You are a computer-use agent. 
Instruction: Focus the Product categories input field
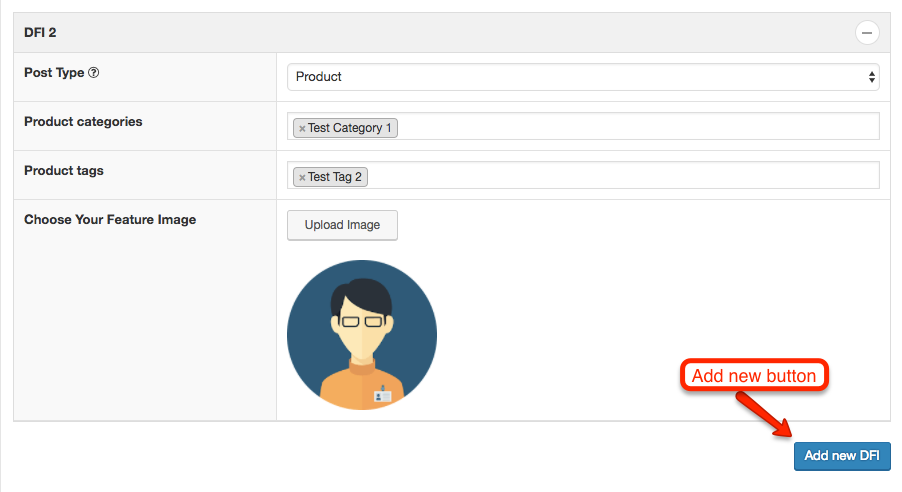tap(583, 126)
